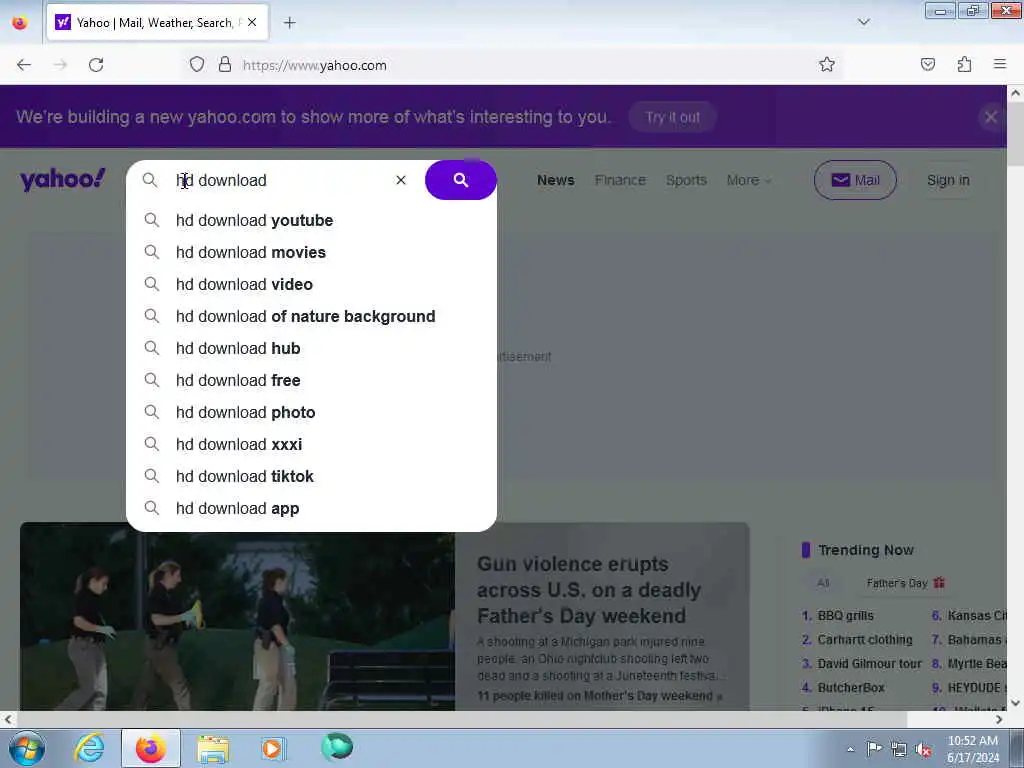Open trending item 'ButcherBox'
Screen dimensions: 1024x768
tap(851, 688)
